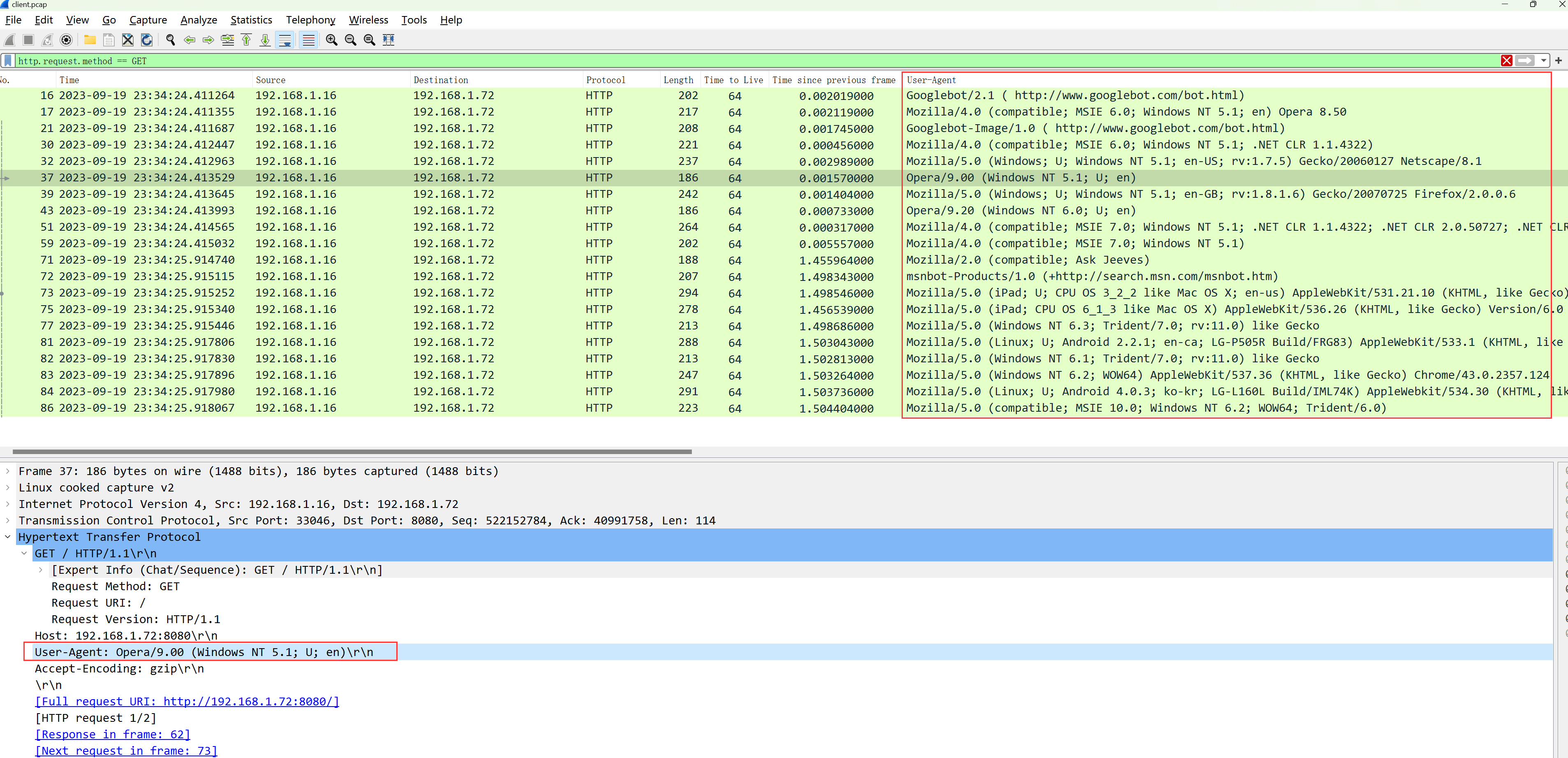This screenshot has width=1568, height=758.
Task: Go to the first packet icon
Action: coord(247,40)
